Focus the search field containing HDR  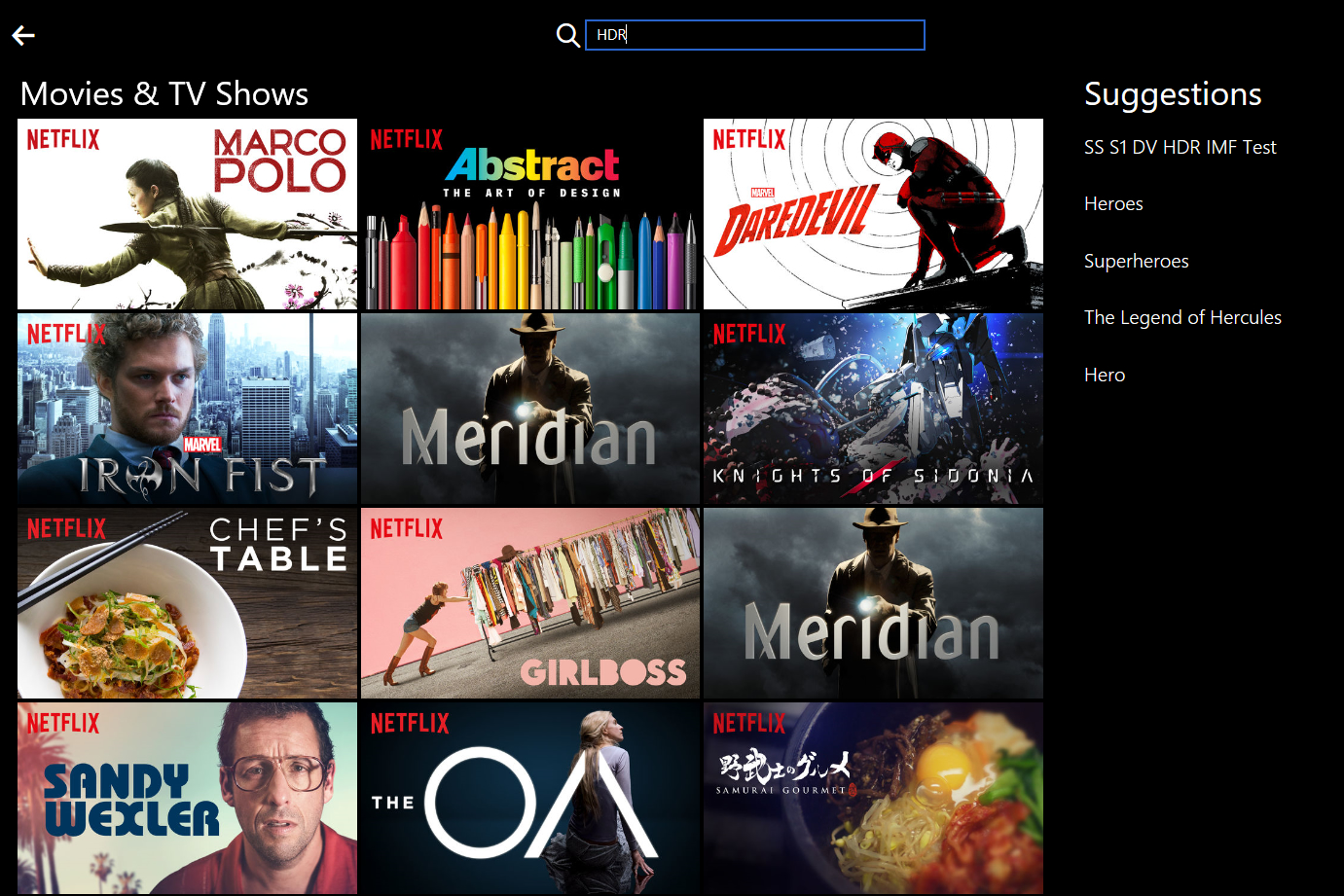point(755,35)
